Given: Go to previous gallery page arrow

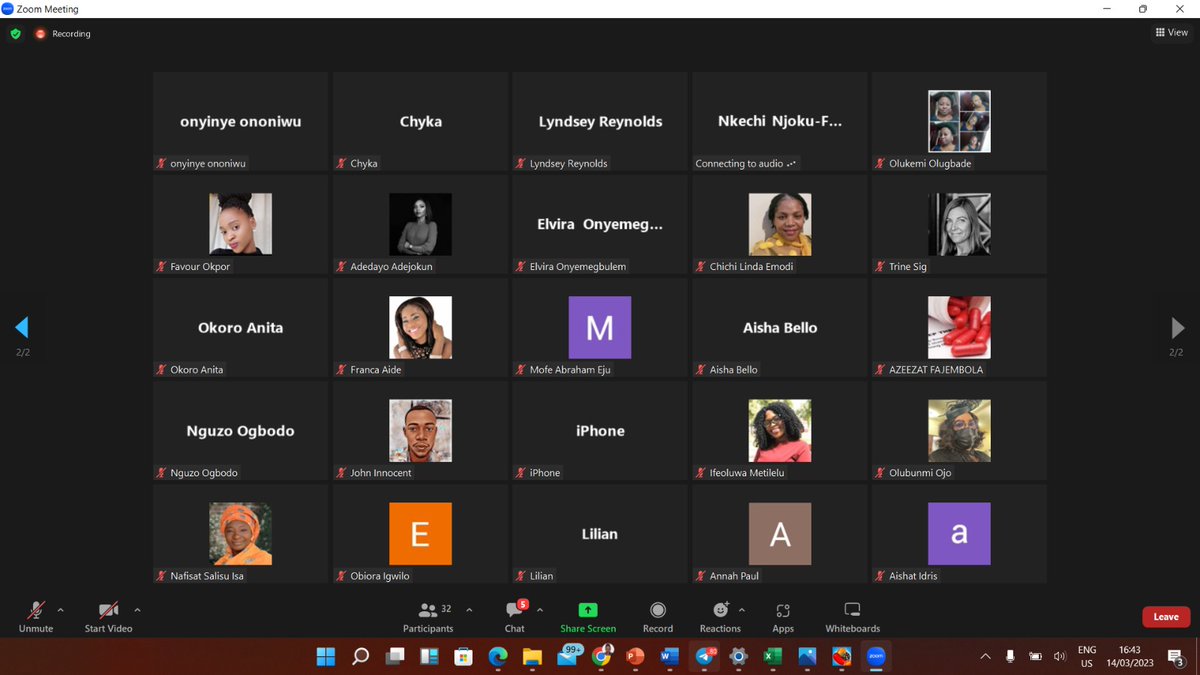Looking at the screenshot, I should (21, 328).
